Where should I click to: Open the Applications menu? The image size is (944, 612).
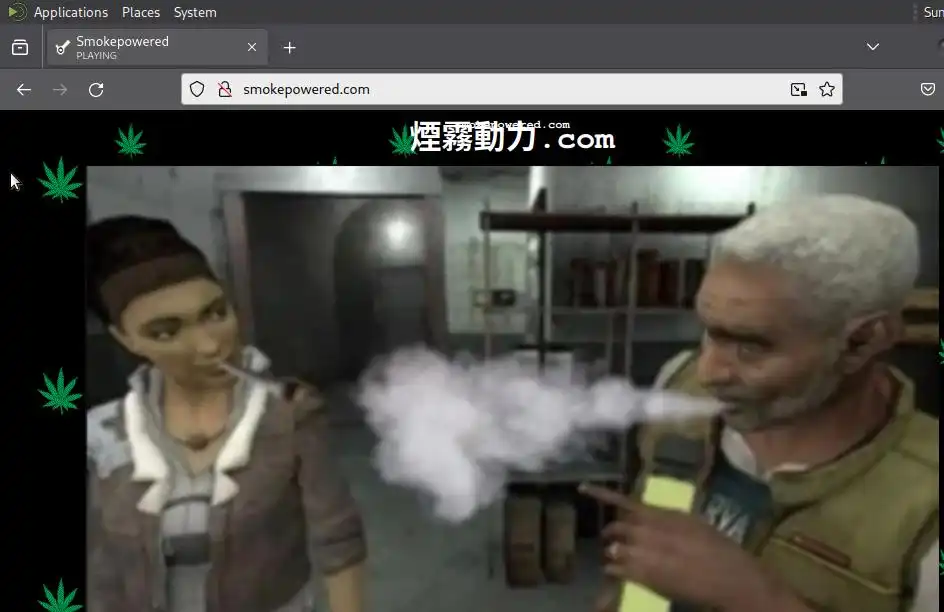[x=70, y=12]
